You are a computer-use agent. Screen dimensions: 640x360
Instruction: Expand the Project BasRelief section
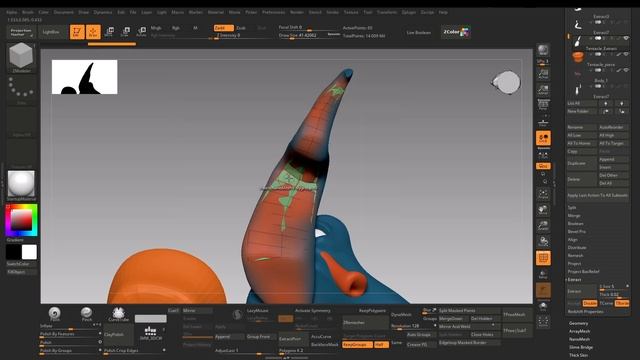(583, 271)
